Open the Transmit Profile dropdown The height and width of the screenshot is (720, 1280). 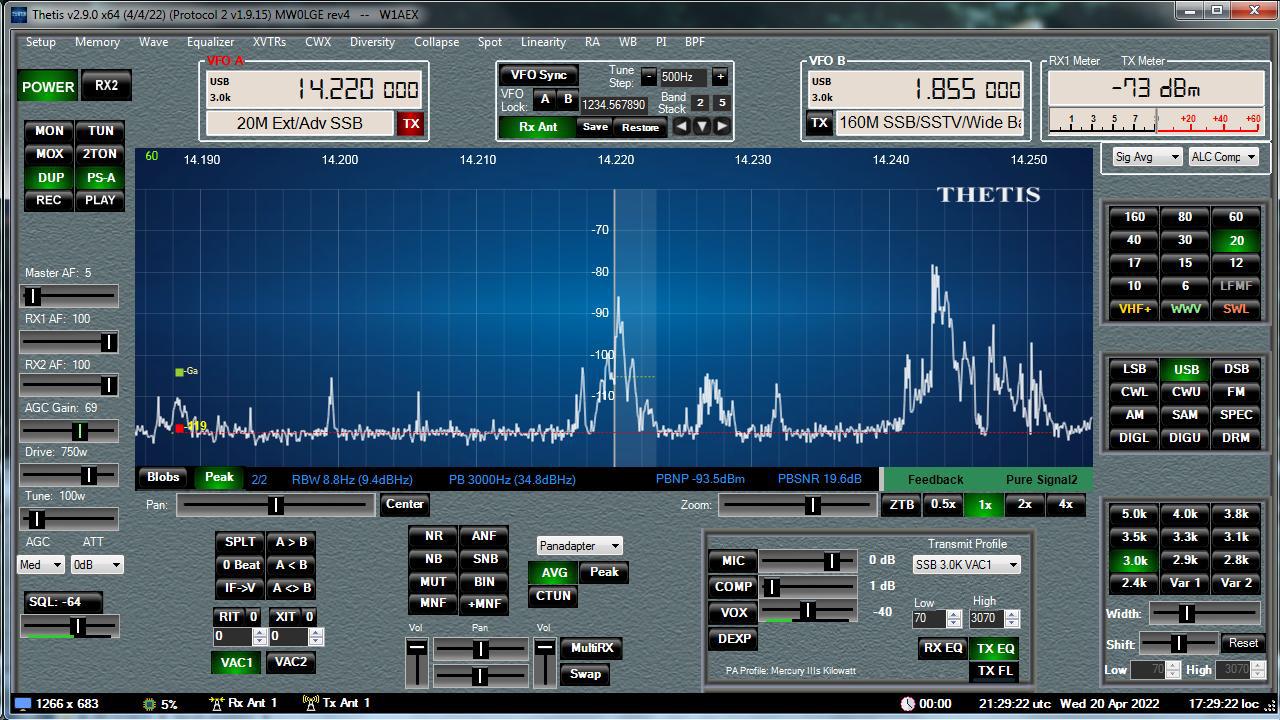pyautogui.click(x=966, y=565)
